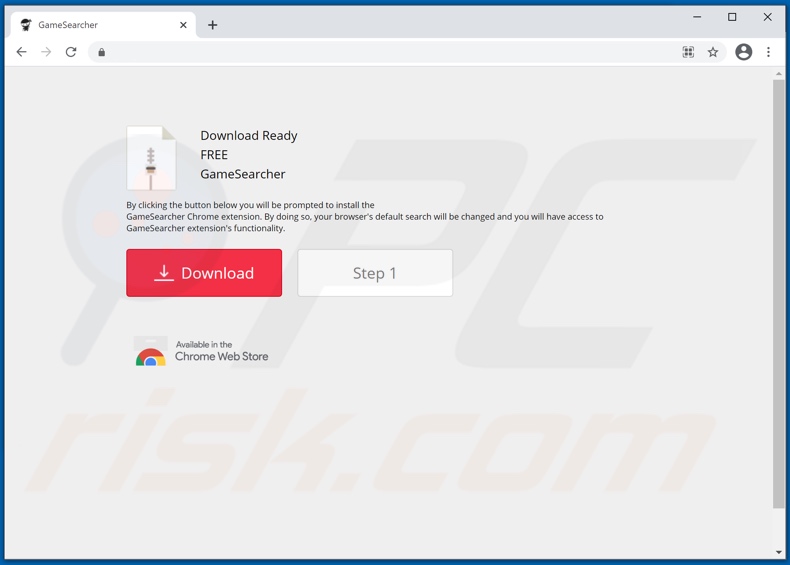Close the GameSearcher tab
Screen dimensions: 790x565
(x=183, y=25)
